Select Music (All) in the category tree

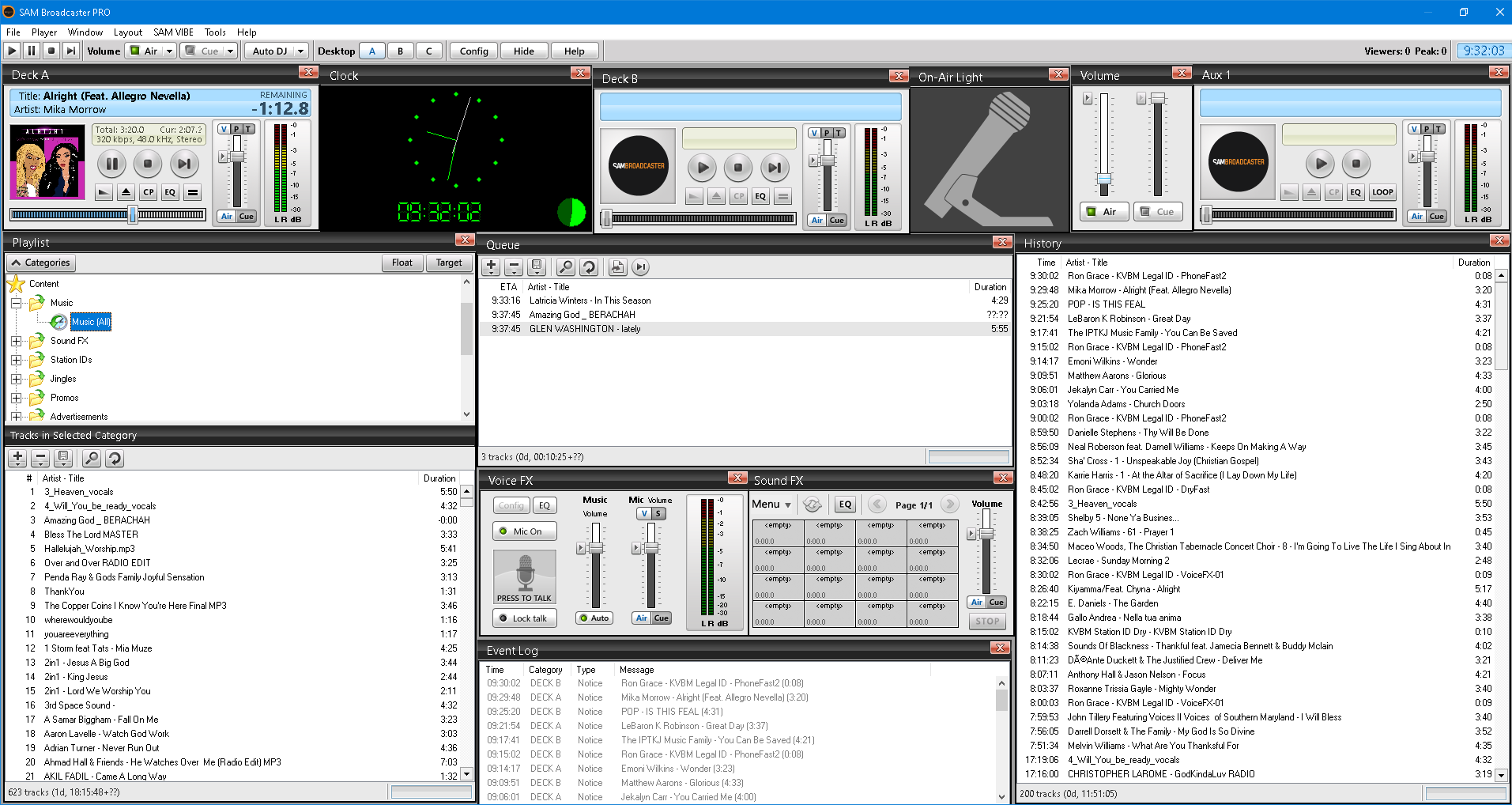click(91, 322)
